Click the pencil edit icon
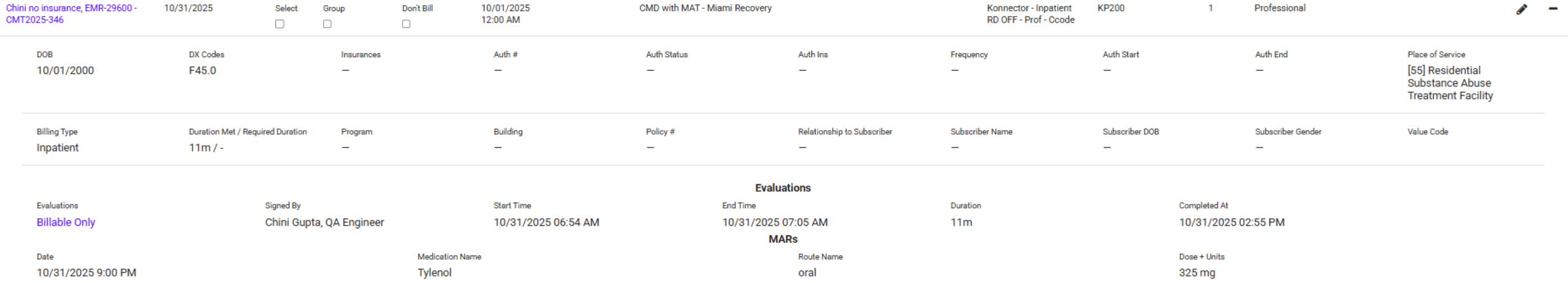This screenshot has height=283, width=1568. coord(1521,9)
